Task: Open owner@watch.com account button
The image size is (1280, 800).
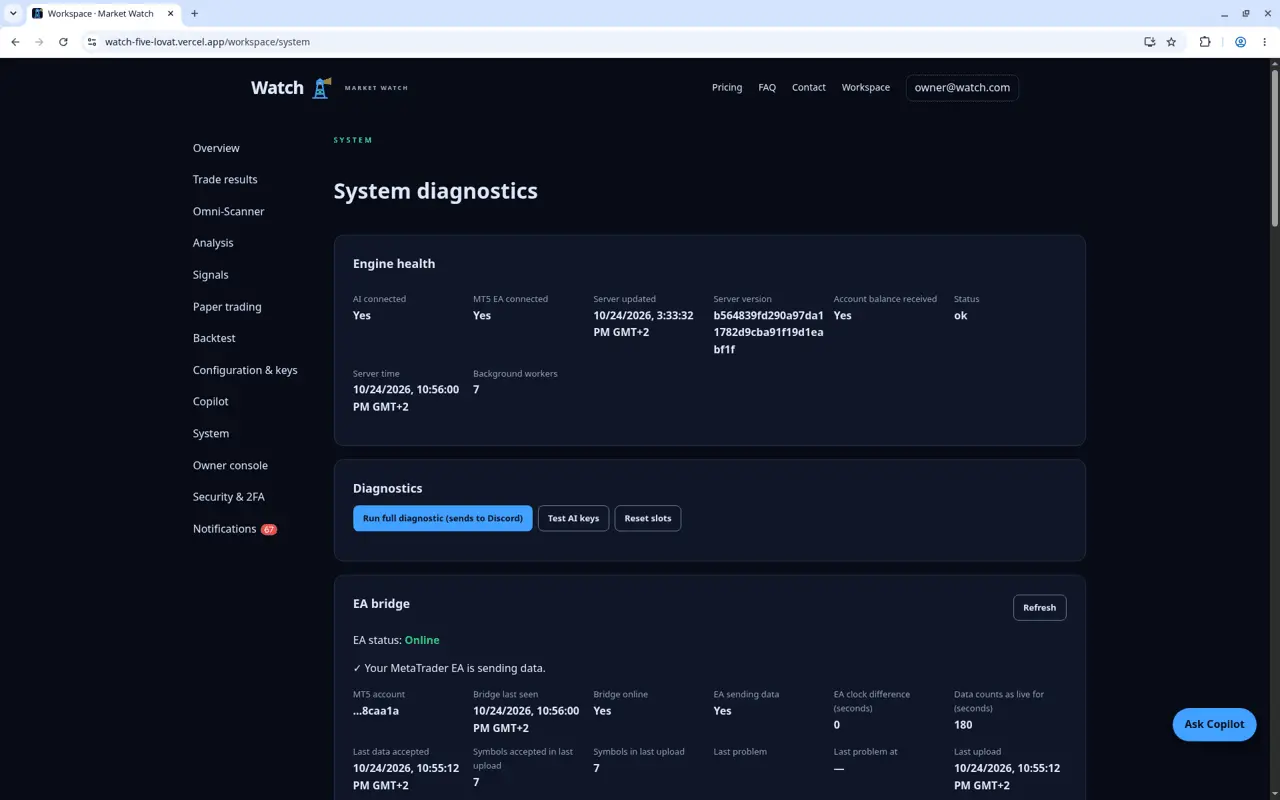Action: 962,88
